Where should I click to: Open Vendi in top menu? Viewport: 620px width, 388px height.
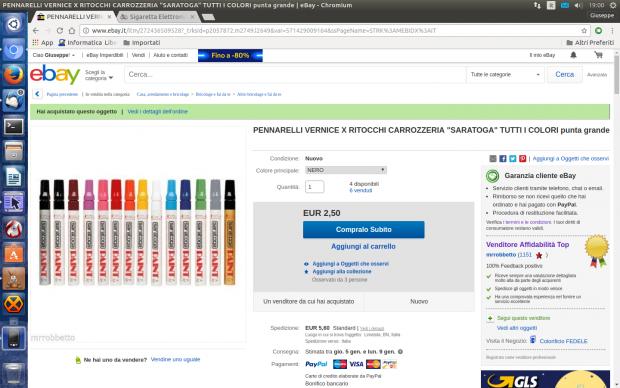pos(138,55)
